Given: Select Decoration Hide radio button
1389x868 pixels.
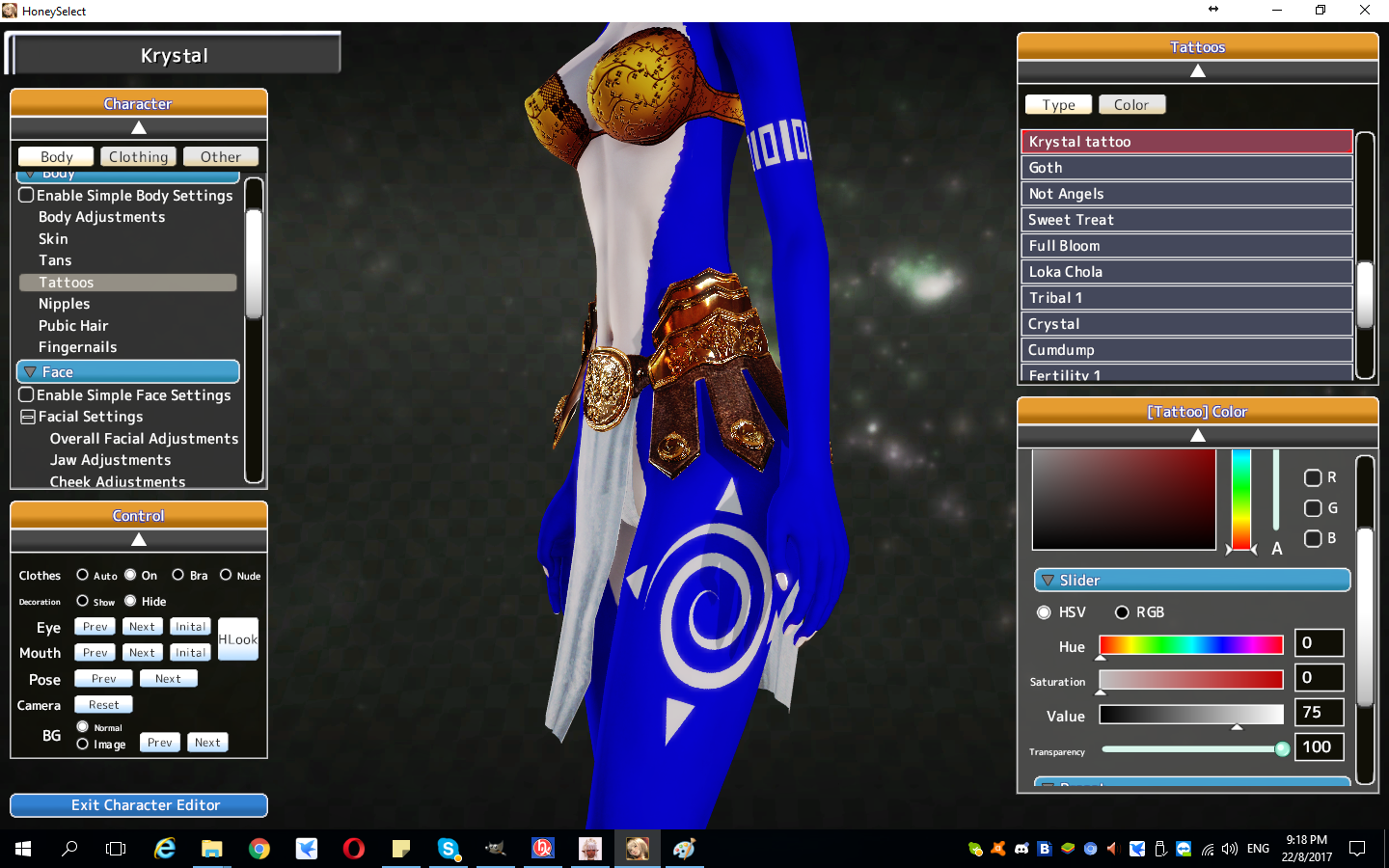Looking at the screenshot, I should tap(130, 601).
